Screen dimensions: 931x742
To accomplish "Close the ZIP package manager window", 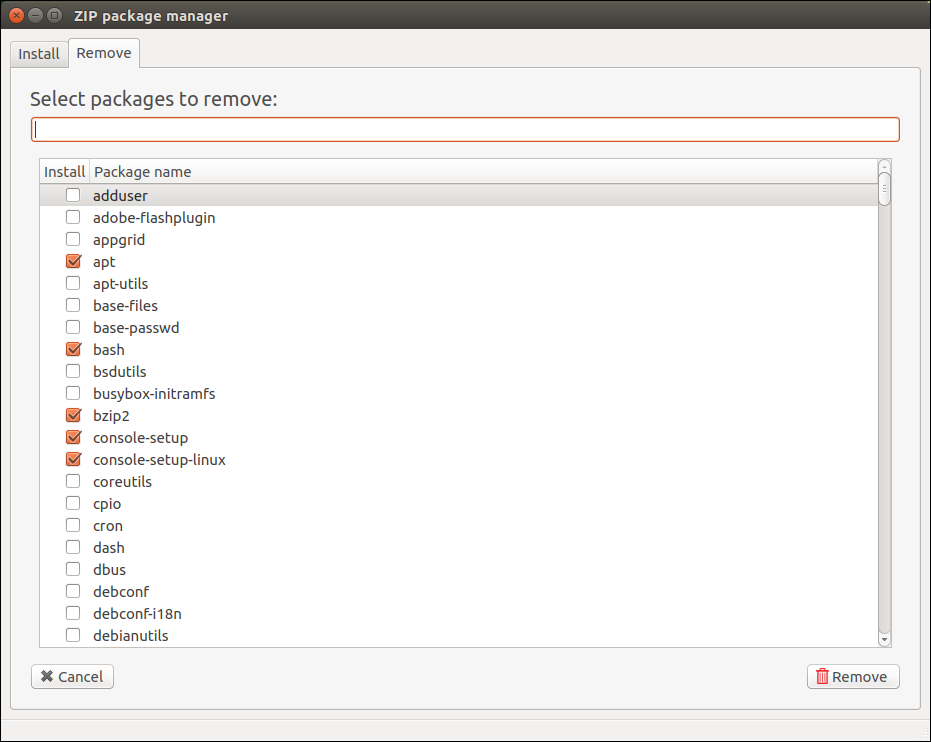I will pyautogui.click(x=16, y=15).
